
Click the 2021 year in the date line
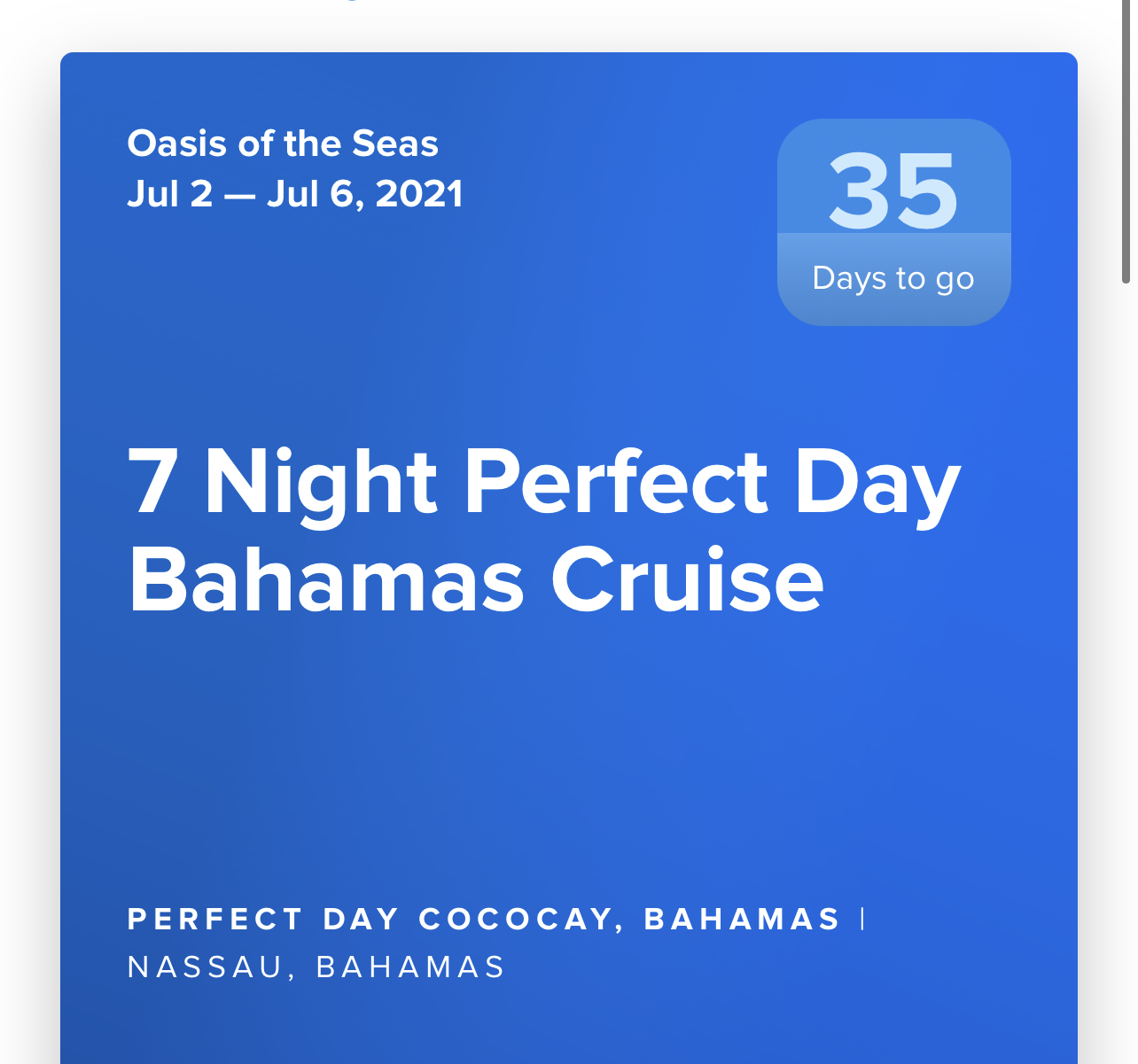coord(419,194)
